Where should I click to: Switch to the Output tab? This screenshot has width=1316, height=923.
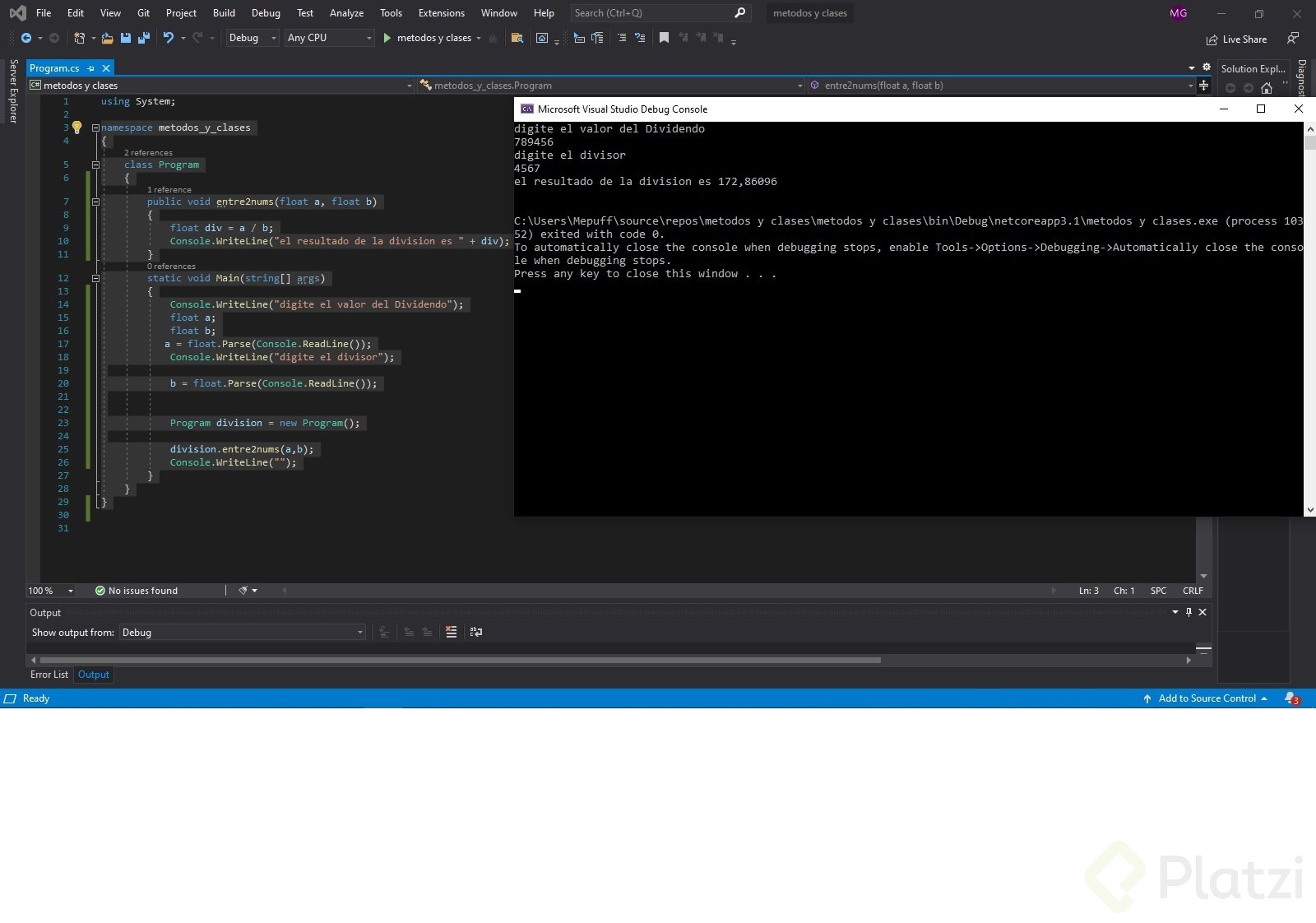(x=94, y=675)
